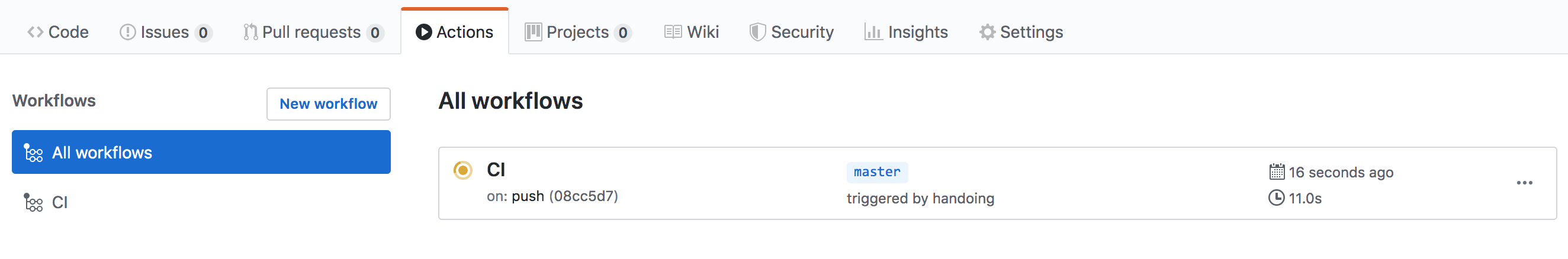This screenshot has height=259, width=1568.
Task: Click the Projects board icon
Action: coord(533,31)
